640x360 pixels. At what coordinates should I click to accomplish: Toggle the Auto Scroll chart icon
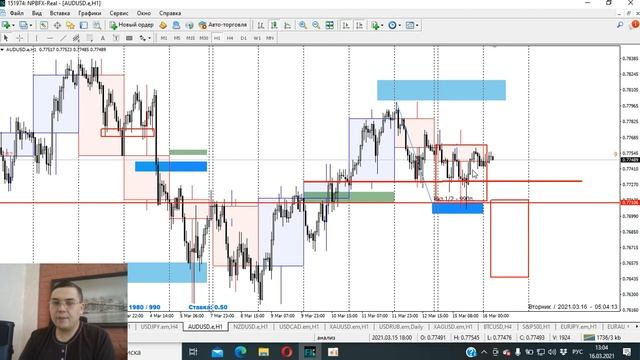click(346, 25)
